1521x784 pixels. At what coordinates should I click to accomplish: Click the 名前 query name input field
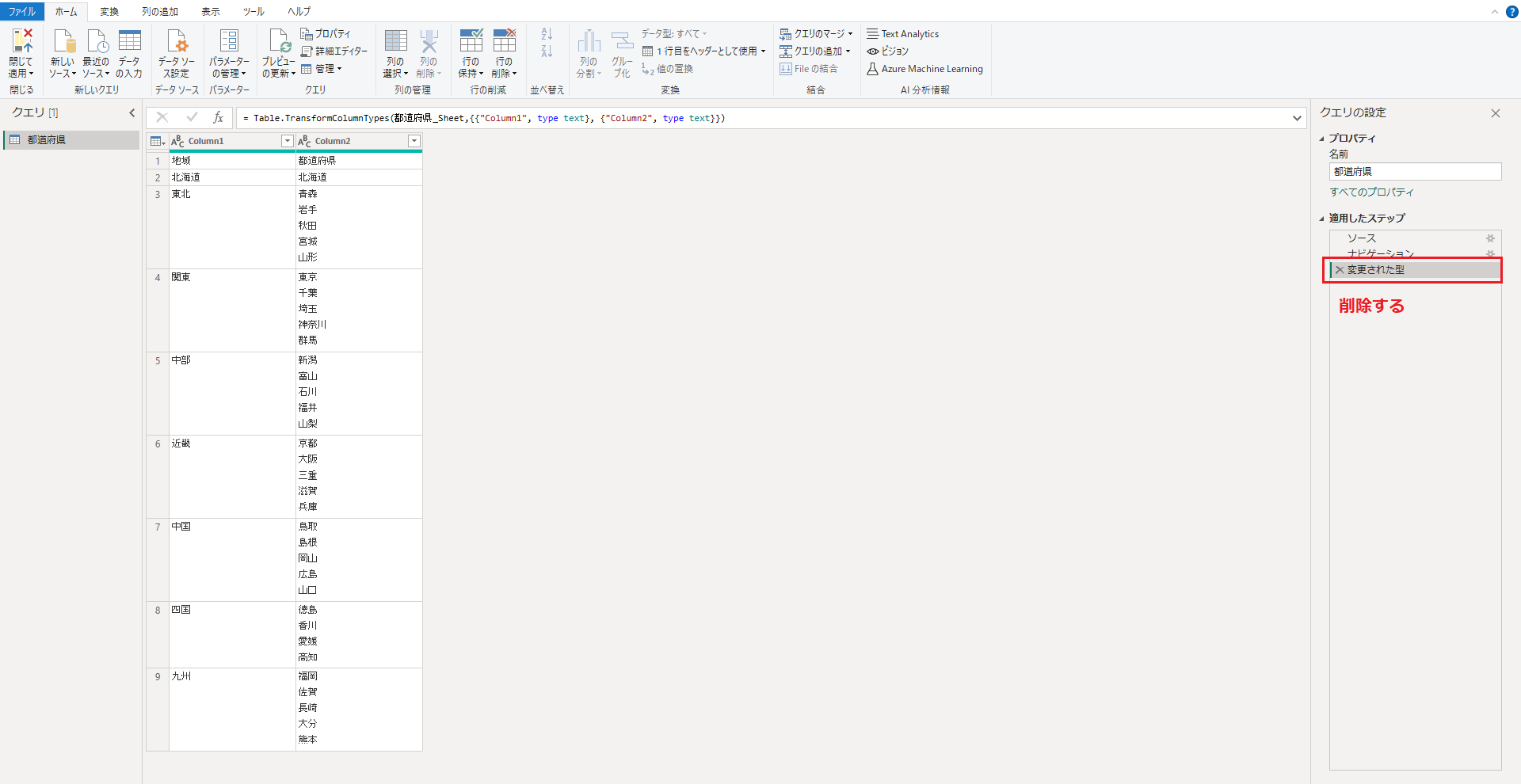[1415, 172]
